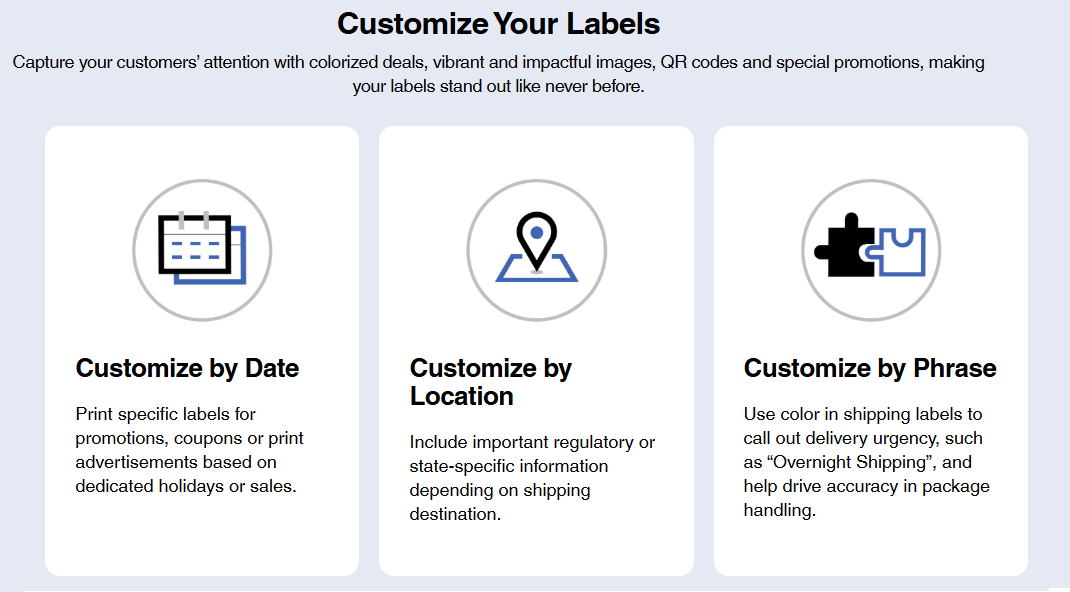The image size is (1070, 592).
Task: Click the Customize Your Labels main title
Action: 498,24
